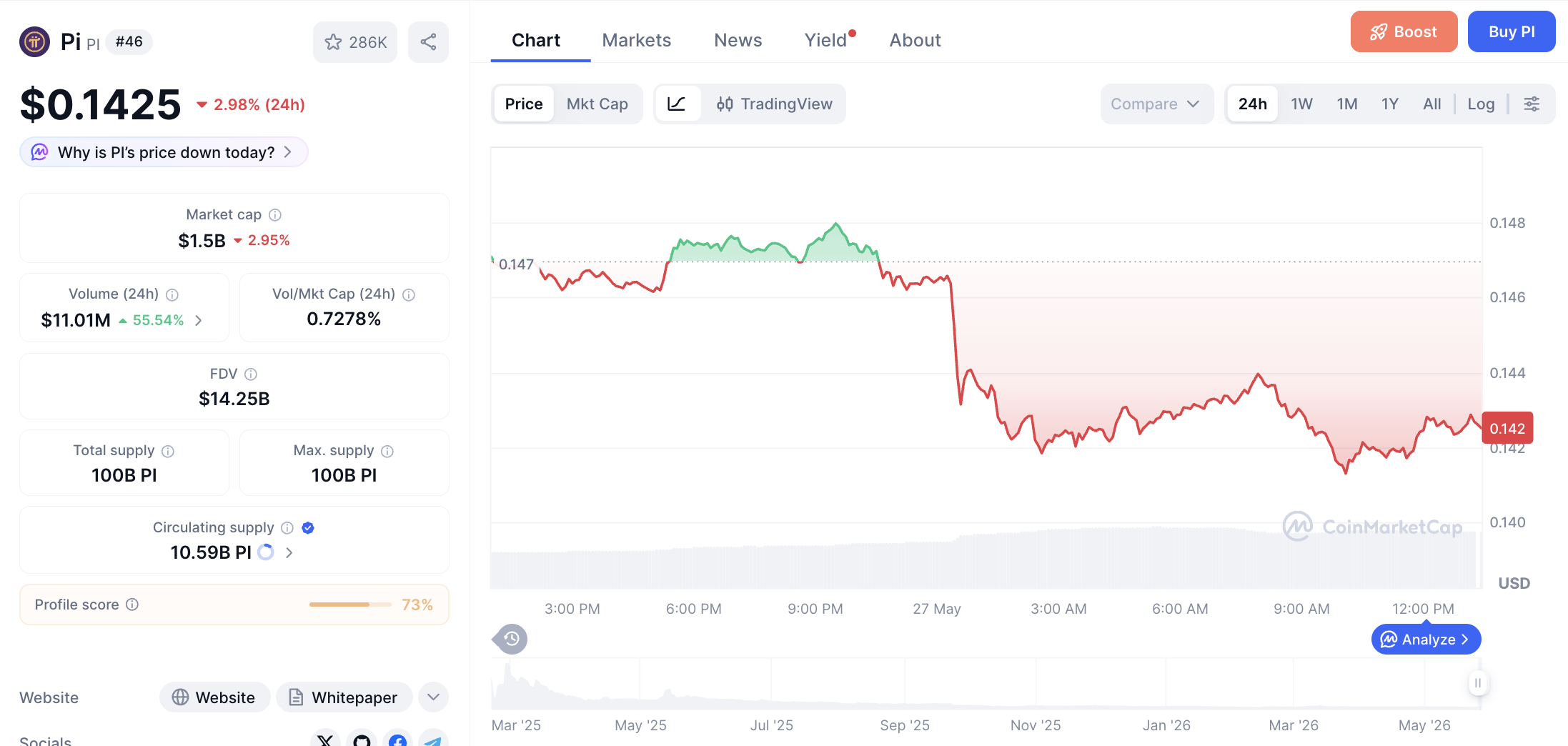
Task: Switch chart to Mkt Cap view
Action: (597, 104)
